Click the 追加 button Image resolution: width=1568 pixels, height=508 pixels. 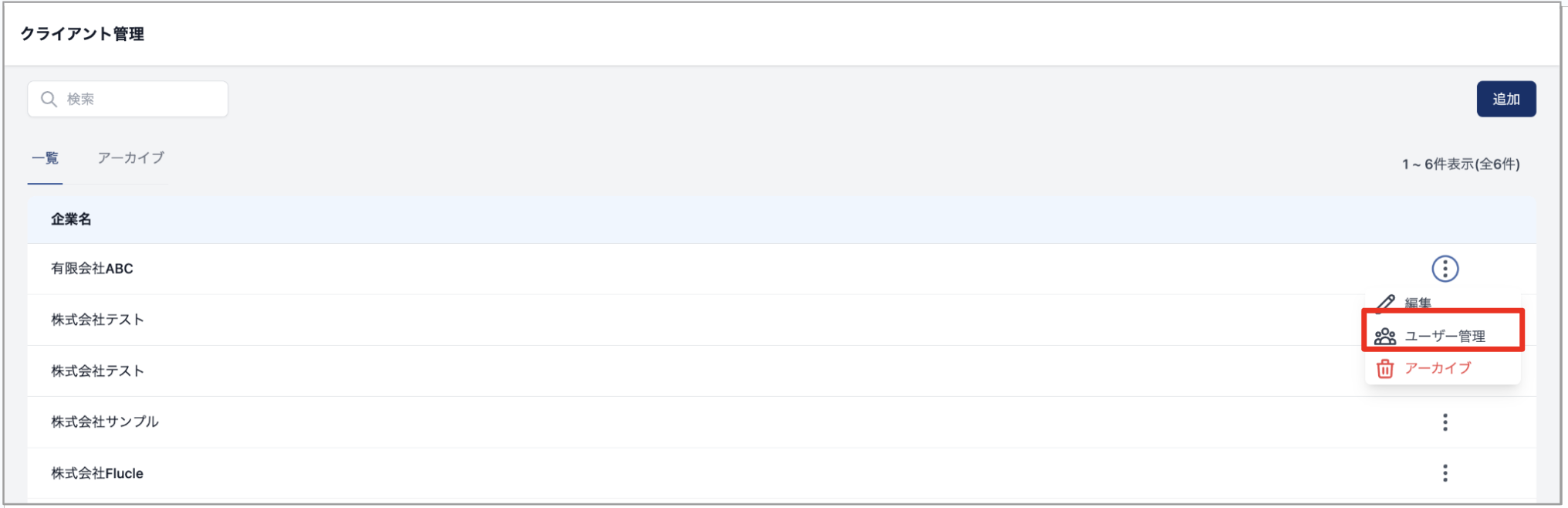(1506, 99)
